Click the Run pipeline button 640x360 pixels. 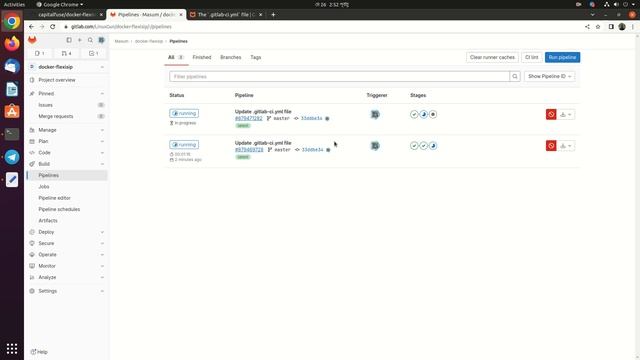pos(562,57)
